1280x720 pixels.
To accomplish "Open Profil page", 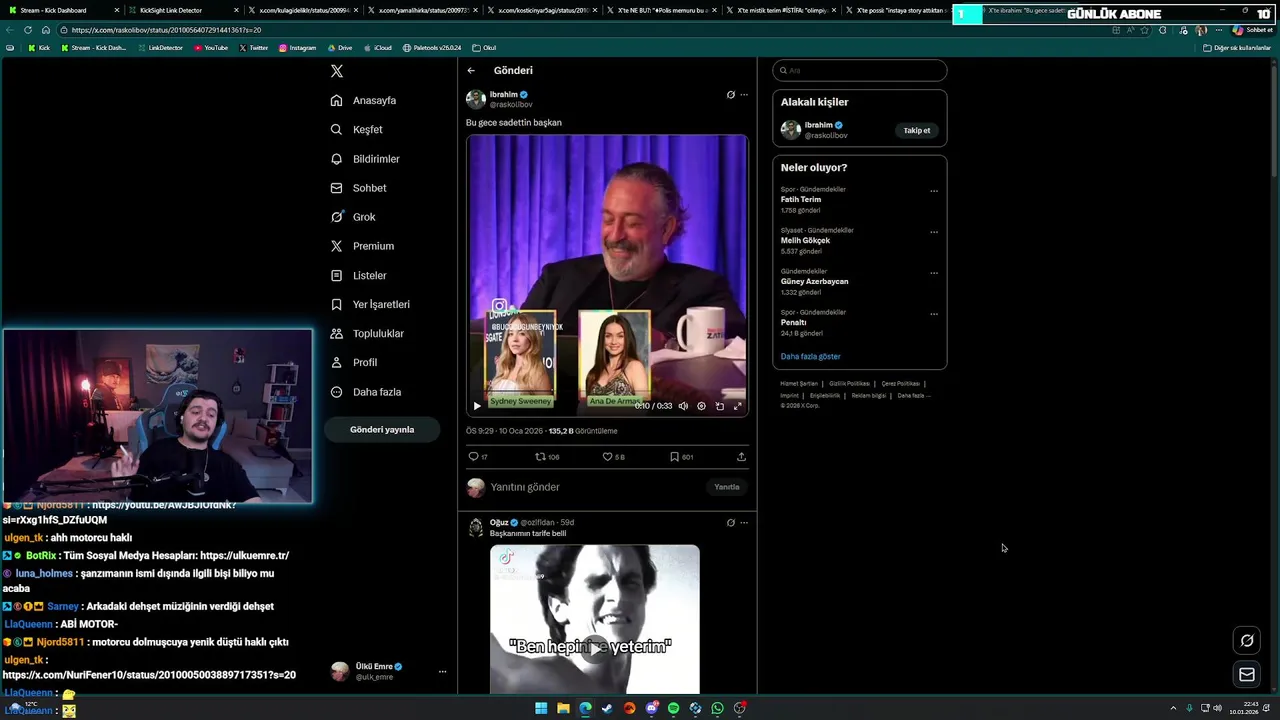I will [x=353, y=362].
